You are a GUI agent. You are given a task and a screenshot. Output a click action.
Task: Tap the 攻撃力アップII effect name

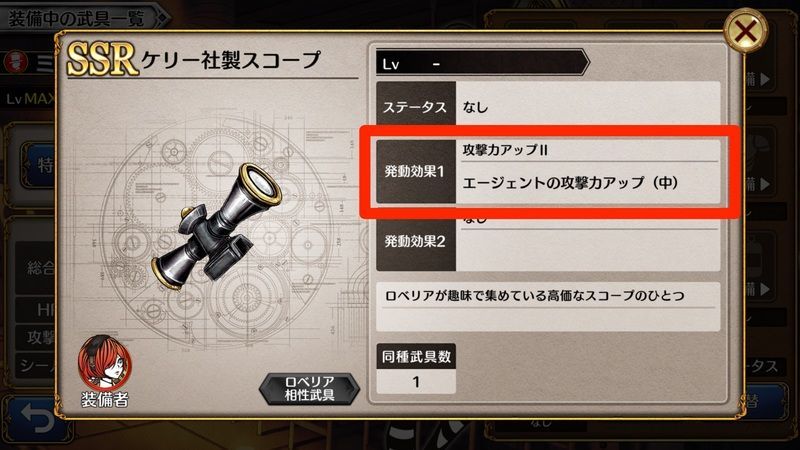pyautogui.click(x=505, y=150)
